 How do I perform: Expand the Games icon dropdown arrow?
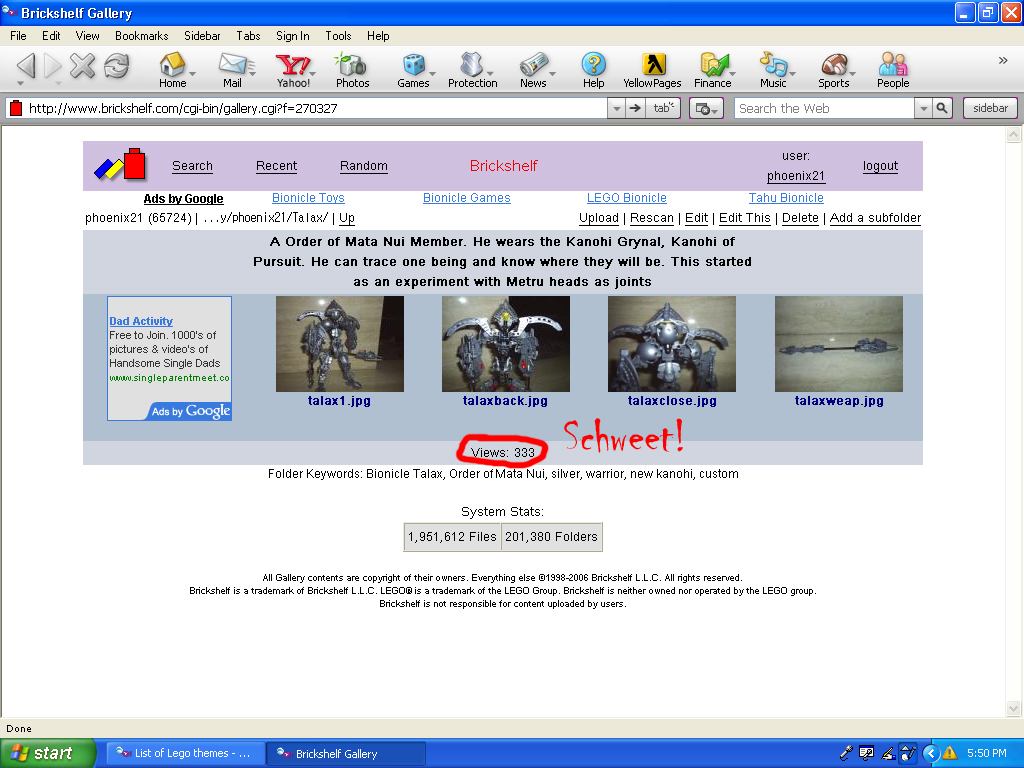433,73
